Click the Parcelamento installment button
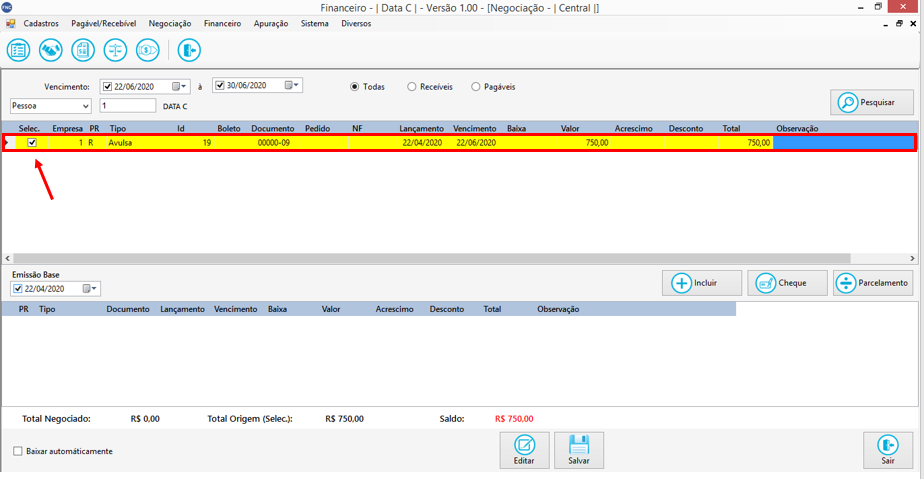Viewport: 924px width, 479px height. pyautogui.click(x=873, y=283)
